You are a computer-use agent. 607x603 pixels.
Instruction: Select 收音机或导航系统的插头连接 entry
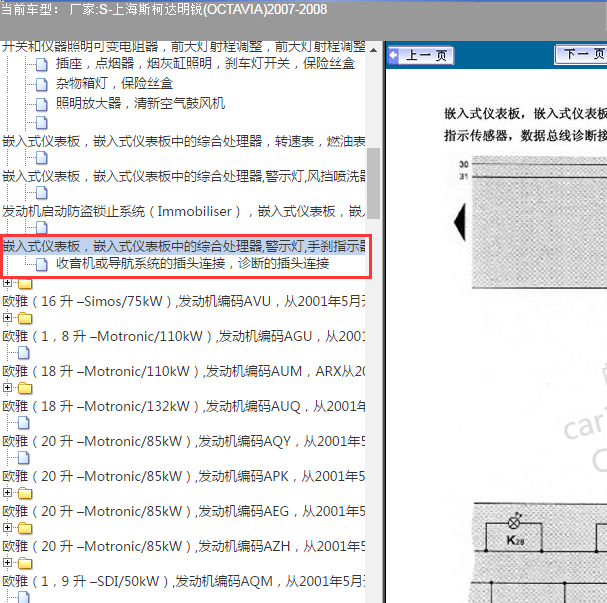point(192,263)
